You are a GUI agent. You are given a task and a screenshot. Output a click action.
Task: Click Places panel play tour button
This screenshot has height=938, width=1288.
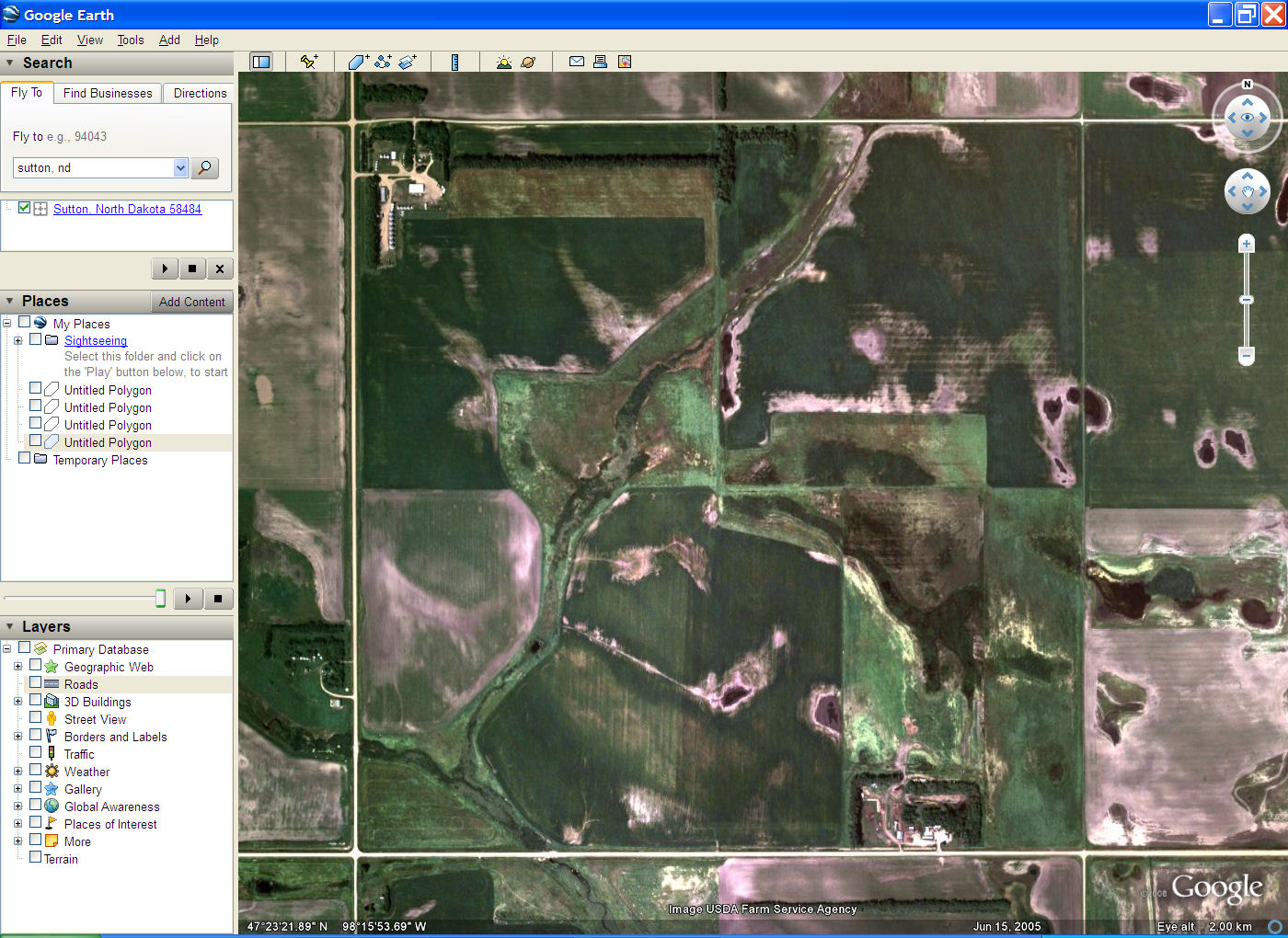[188, 599]
